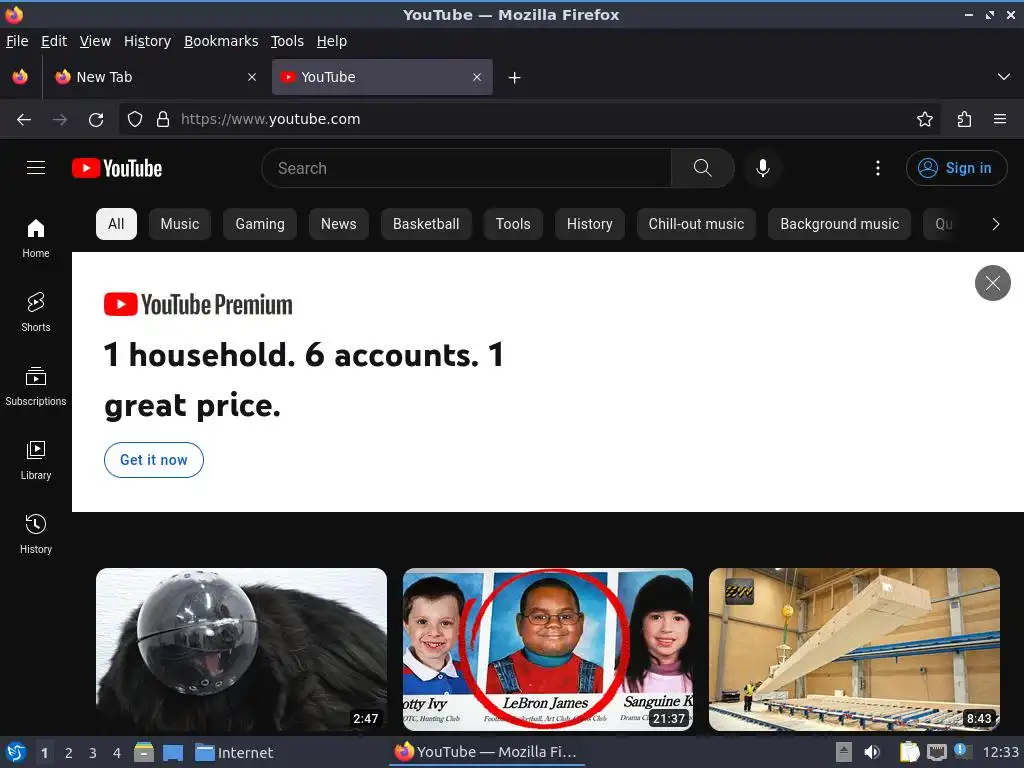Open Firefox View pinned icon
Viewport: 1024px width, 768px height.
pos(20,77)
